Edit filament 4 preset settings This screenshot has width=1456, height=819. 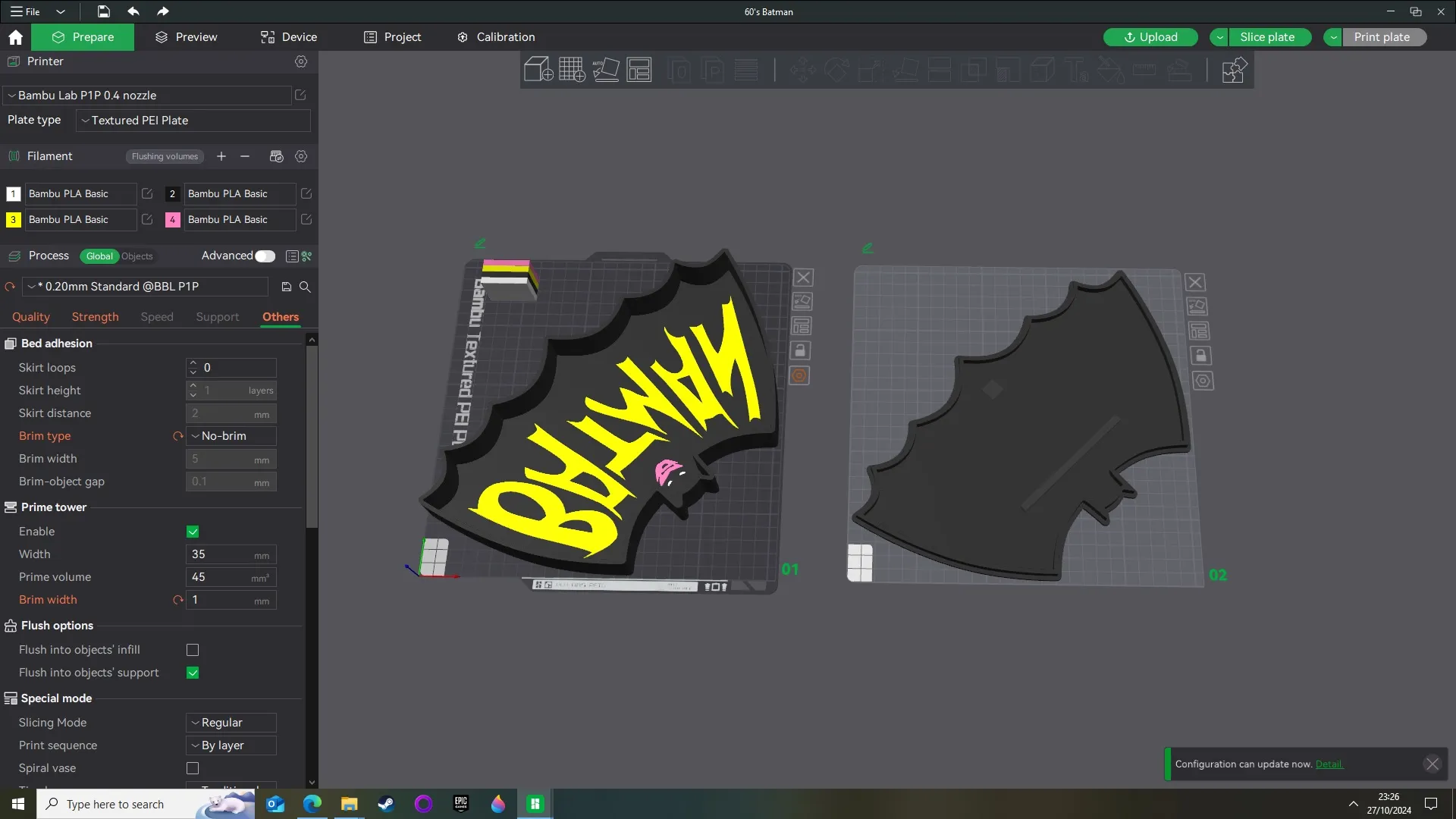(306, 220)
